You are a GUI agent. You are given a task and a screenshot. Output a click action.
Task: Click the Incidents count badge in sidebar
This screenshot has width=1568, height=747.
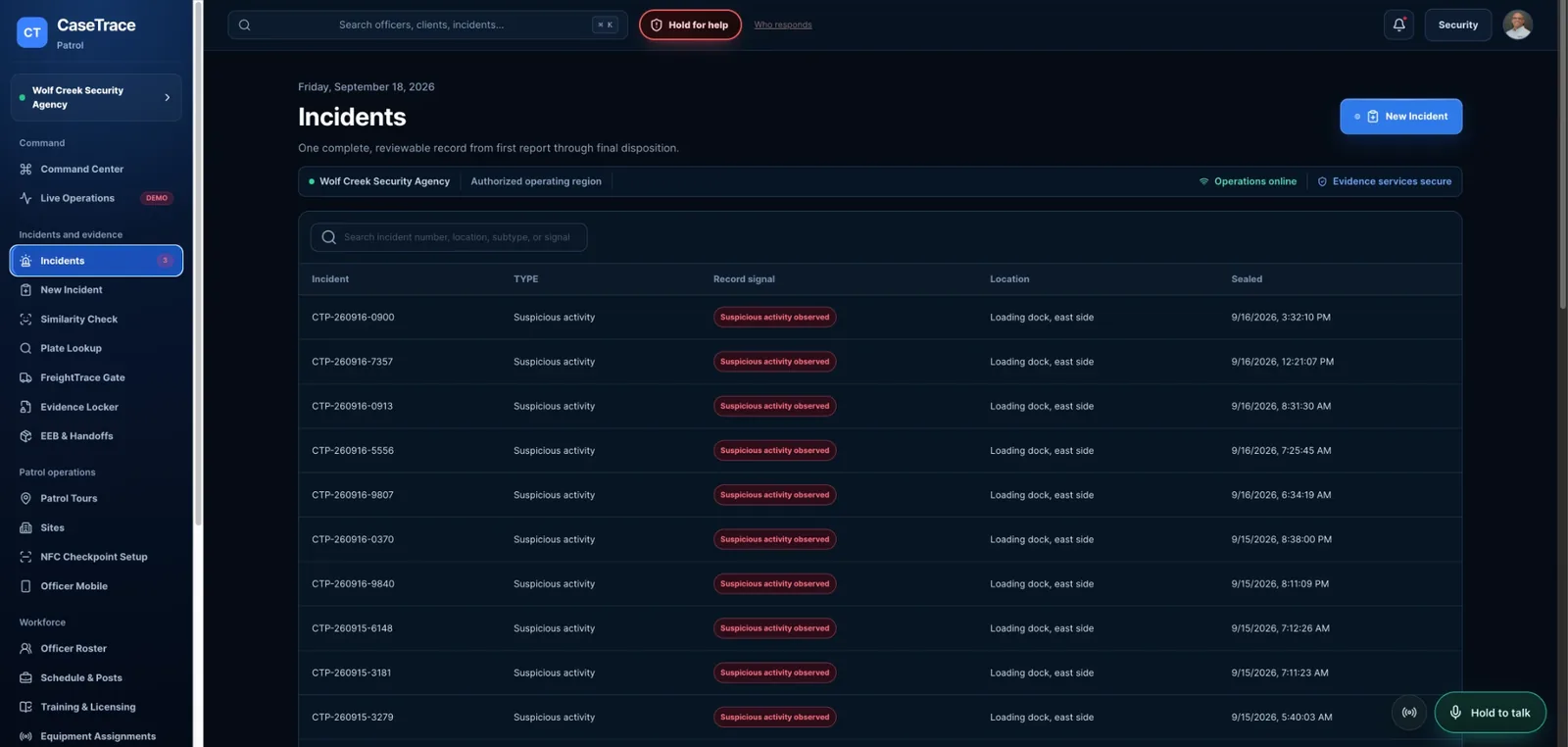coord(165,261)
